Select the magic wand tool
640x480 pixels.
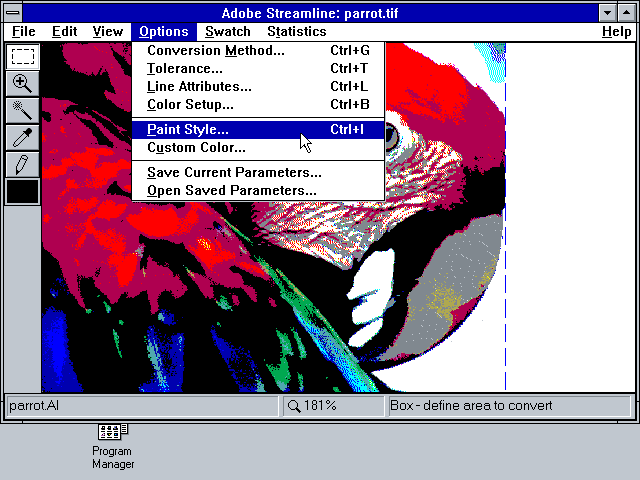(x=22, y=110)
